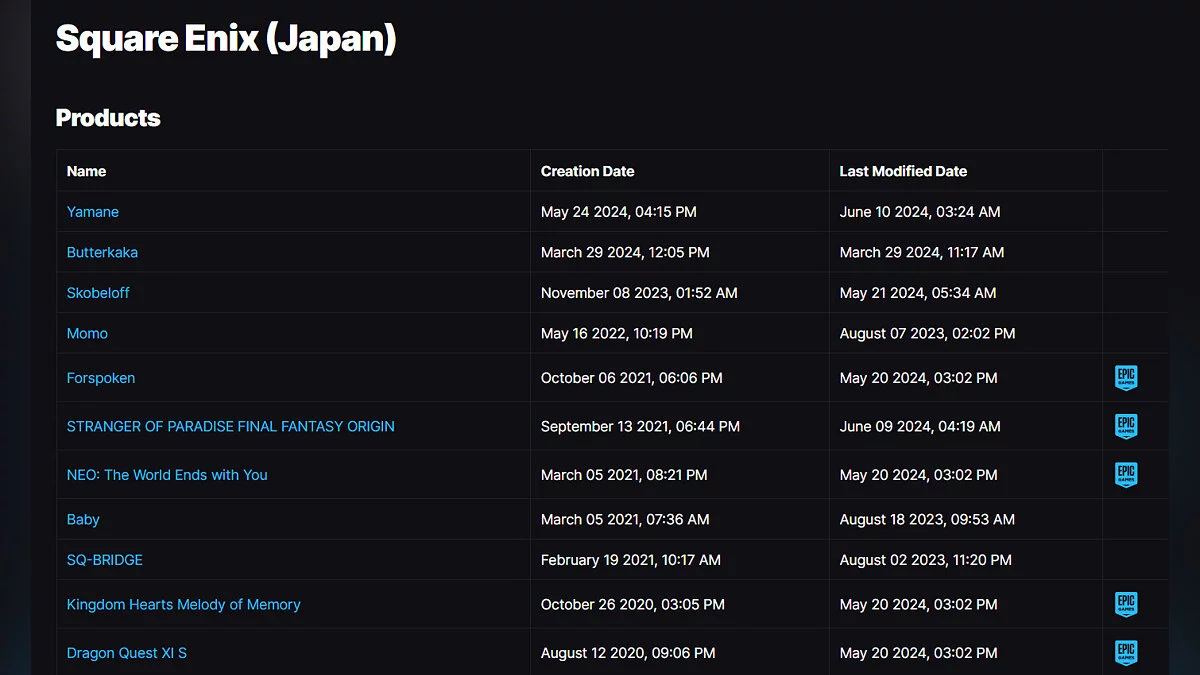
Task: Click Epic Games icon for Kingdom Hearts row
Action: point(1126,604)
